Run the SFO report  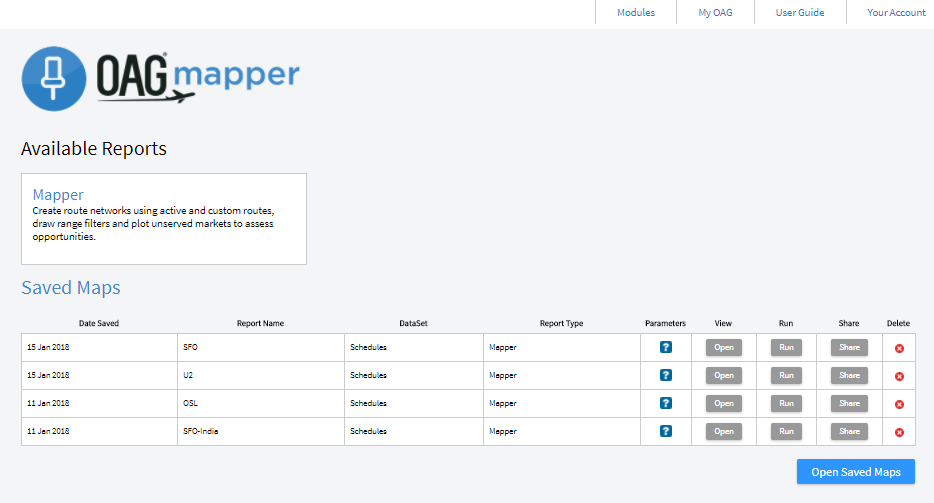(x=786, y=347)
